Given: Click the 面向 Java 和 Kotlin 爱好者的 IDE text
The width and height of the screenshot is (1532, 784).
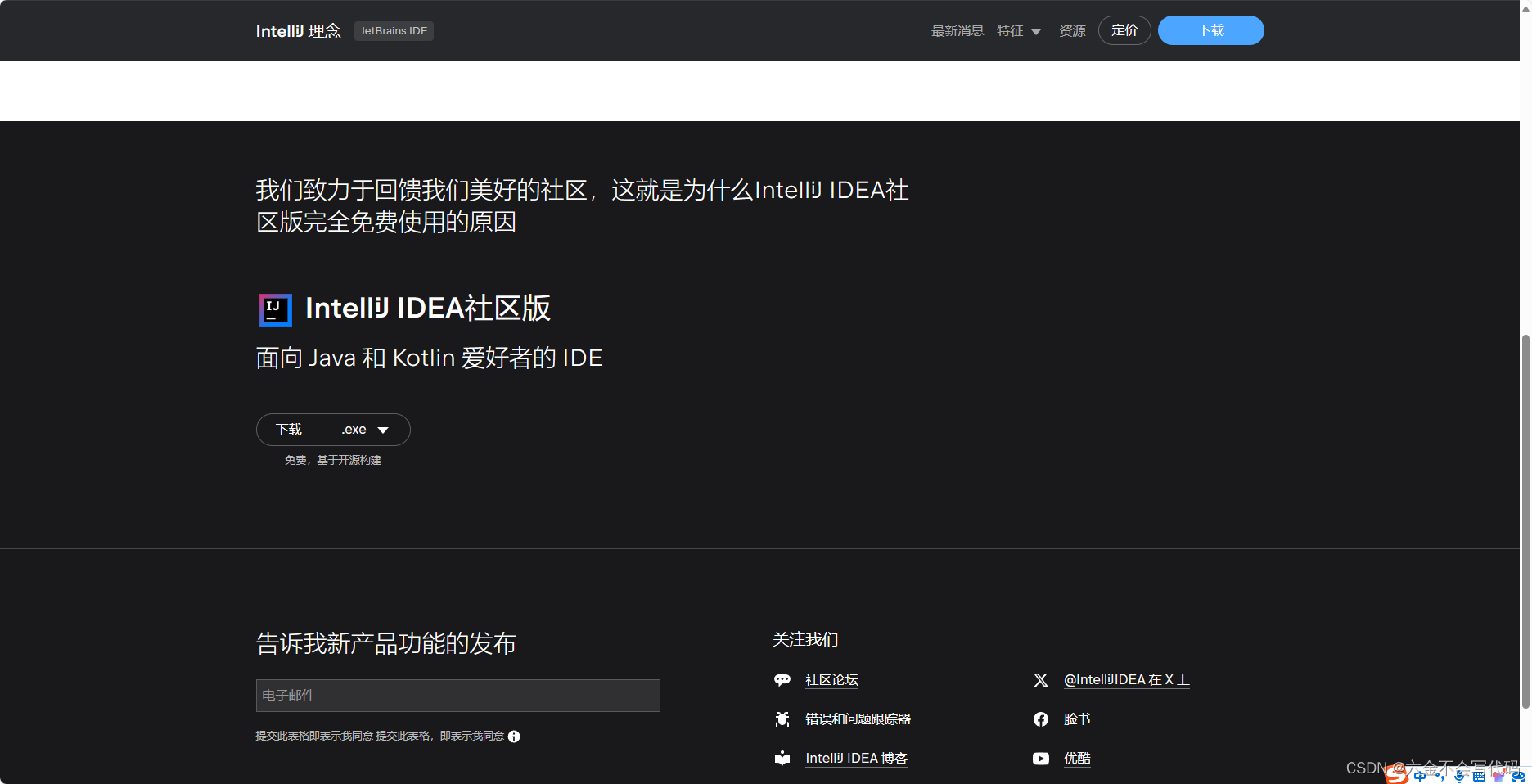Looking at the screenshot, I should [430, 358].
